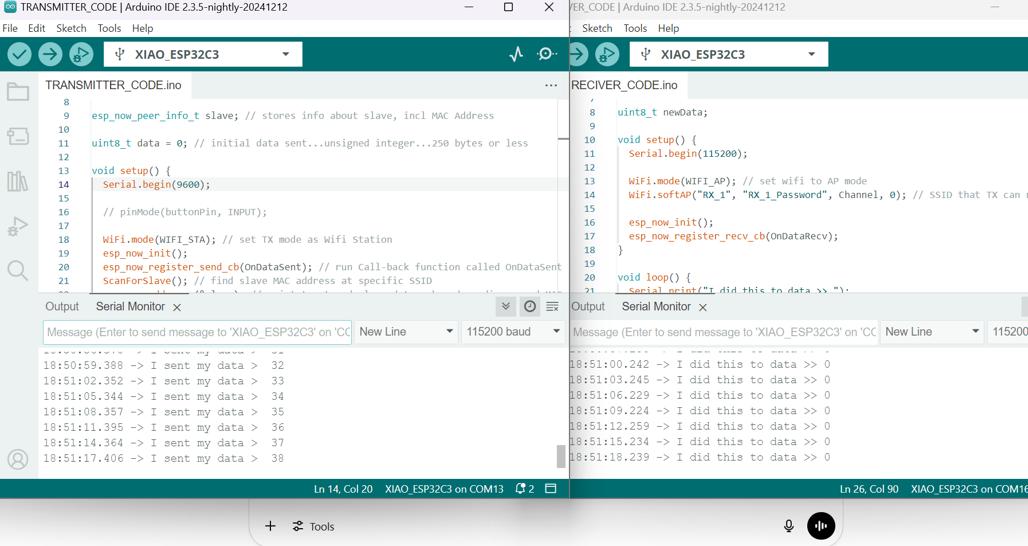Open Boards Manager in sidebar
1028x546 pixels.
18,136
